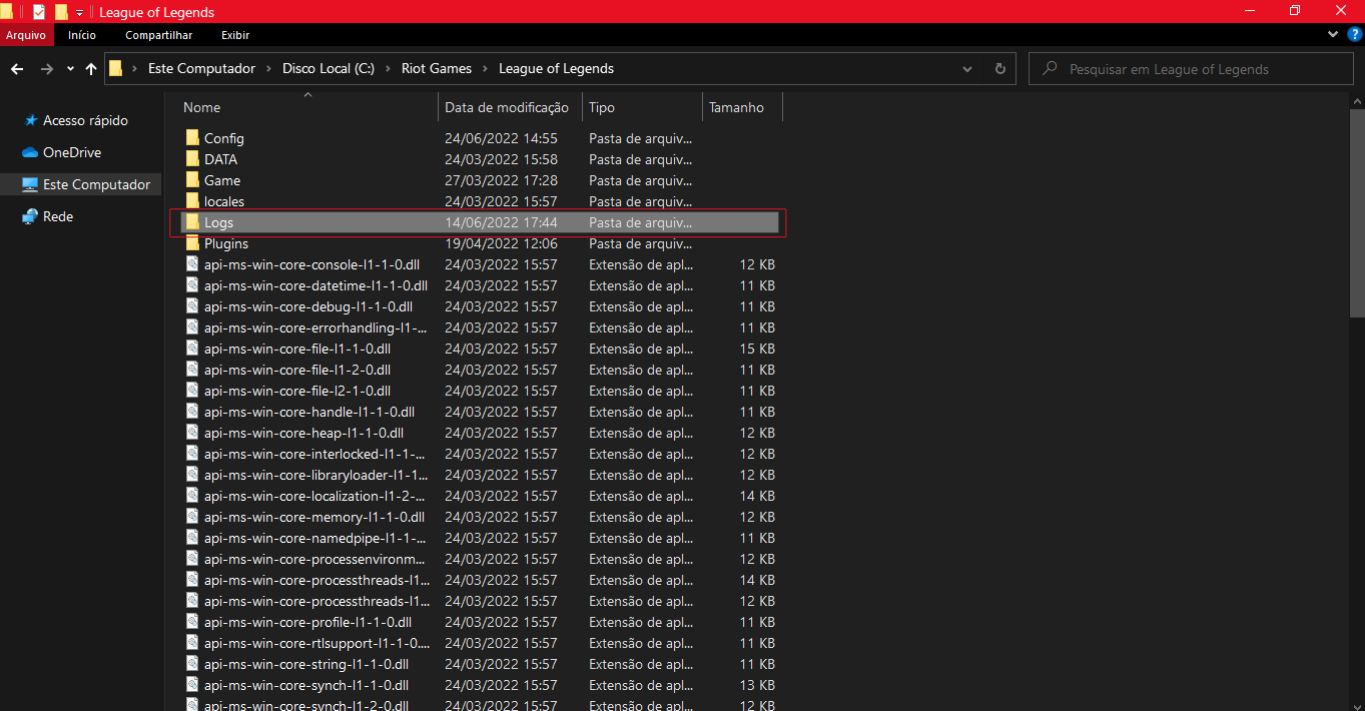This screenshot has height=711, width=1365.
Task: Sort by Data de modificação column
Action: (506, 108)
